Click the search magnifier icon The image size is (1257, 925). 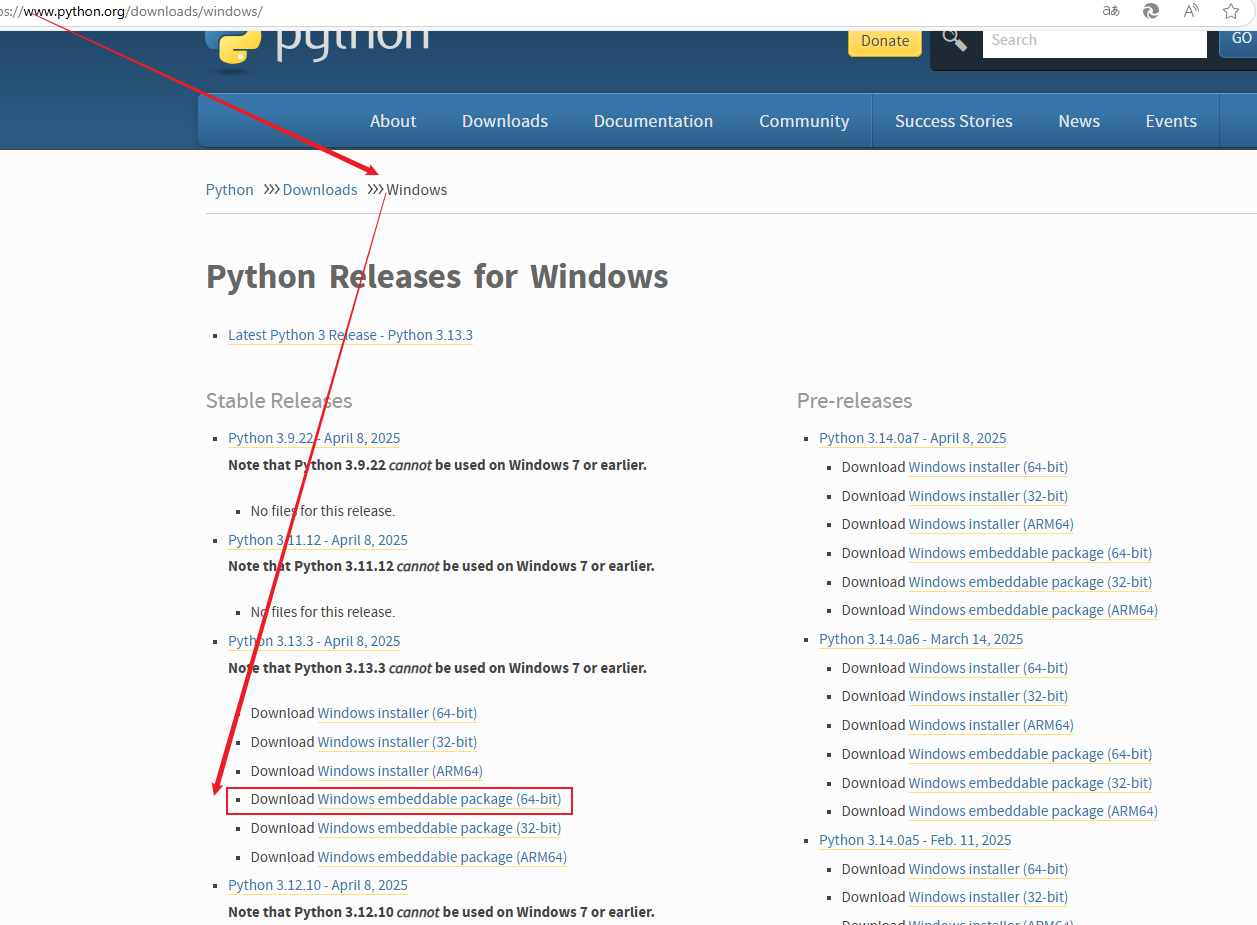tap(955, 41)
